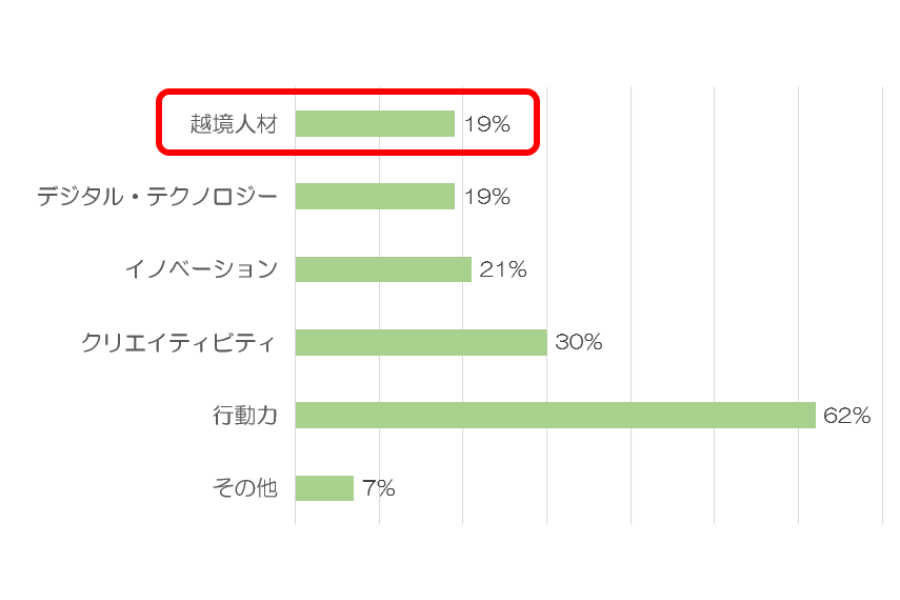Select the イノベーション green bar
Viewport: 900px width, 600px height.
coord(383,269)
